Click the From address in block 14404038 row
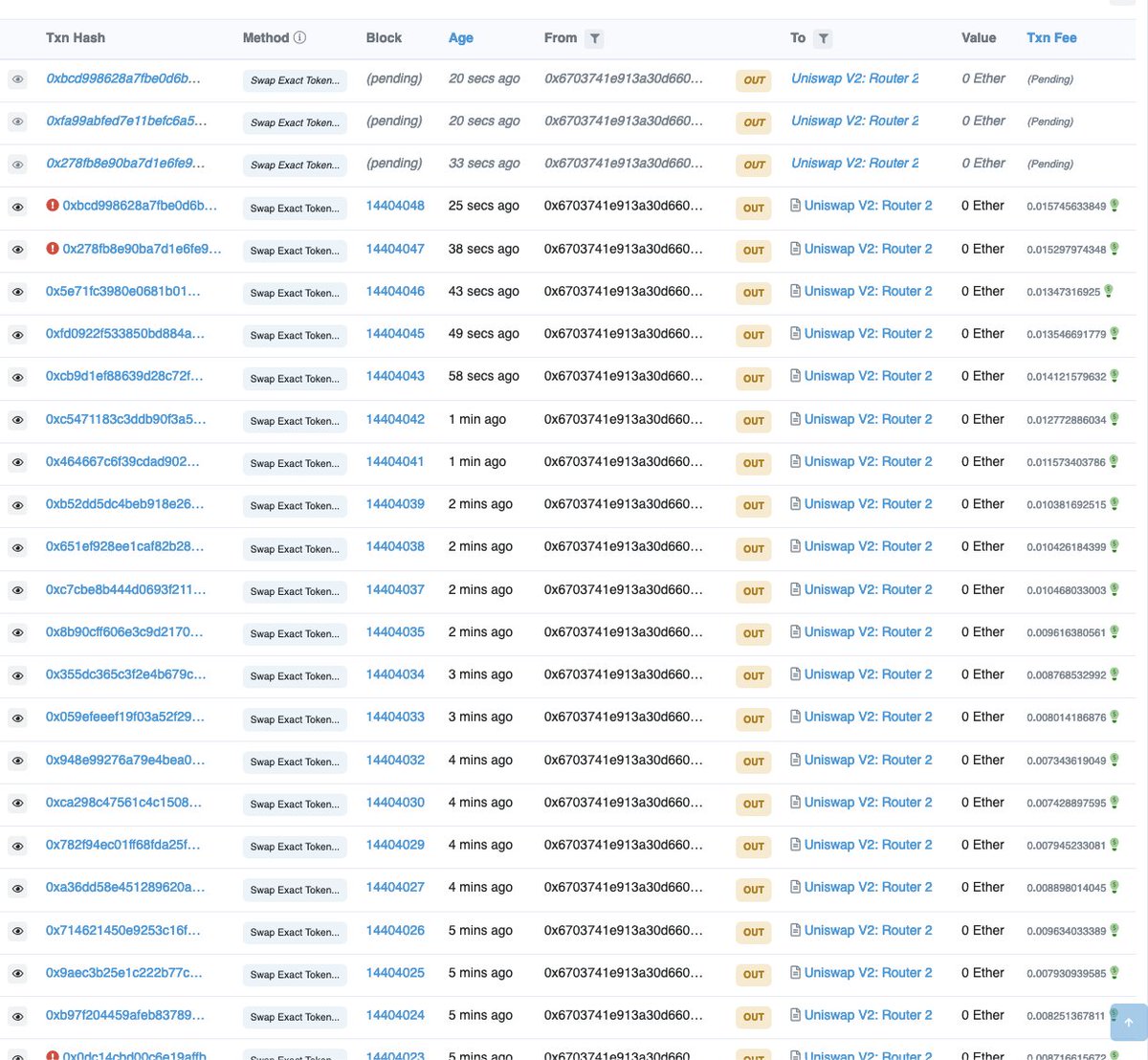Image resolution: width=1148 pixels, height=1060 pixels. 624,546
